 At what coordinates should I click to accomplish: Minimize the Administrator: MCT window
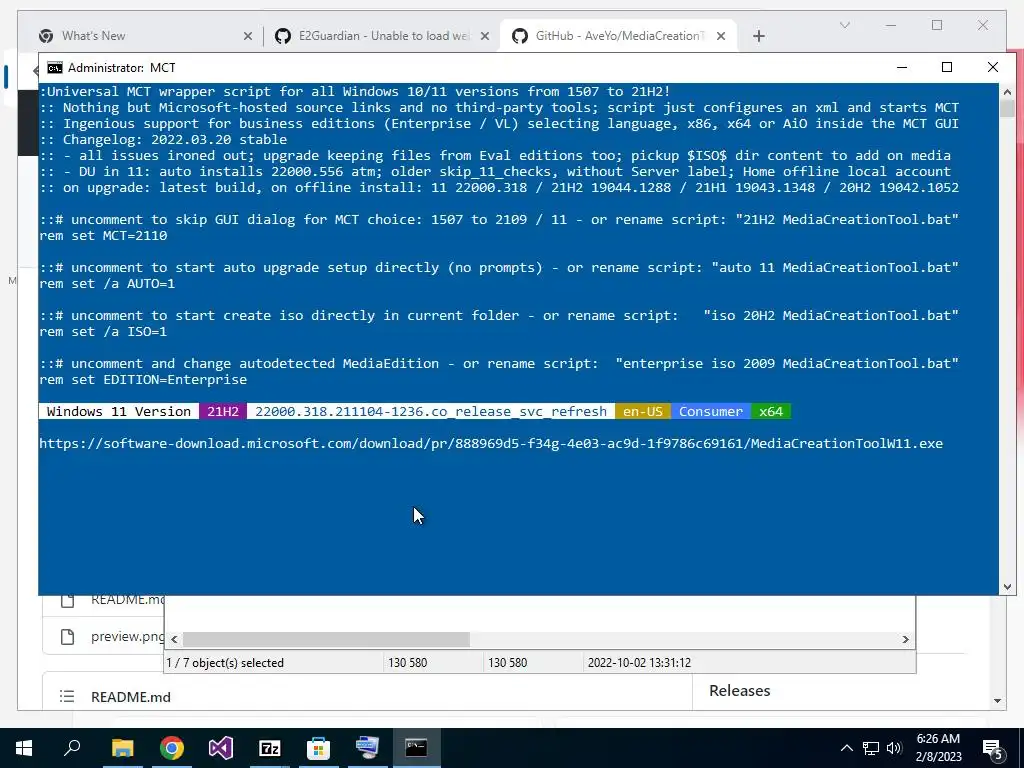point(902,67)
